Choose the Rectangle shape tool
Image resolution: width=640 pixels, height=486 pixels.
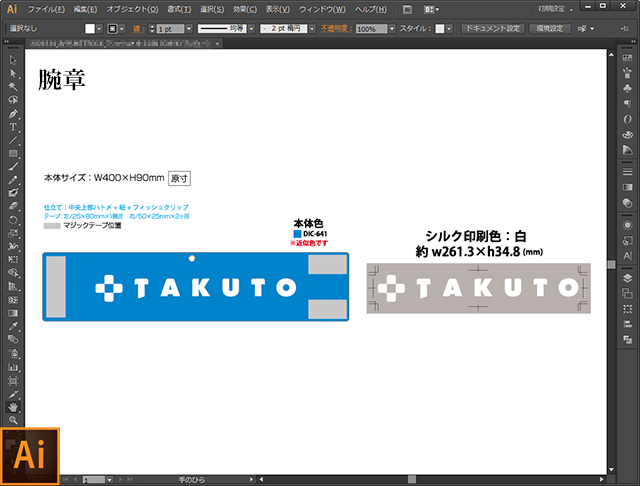(13, 153)
